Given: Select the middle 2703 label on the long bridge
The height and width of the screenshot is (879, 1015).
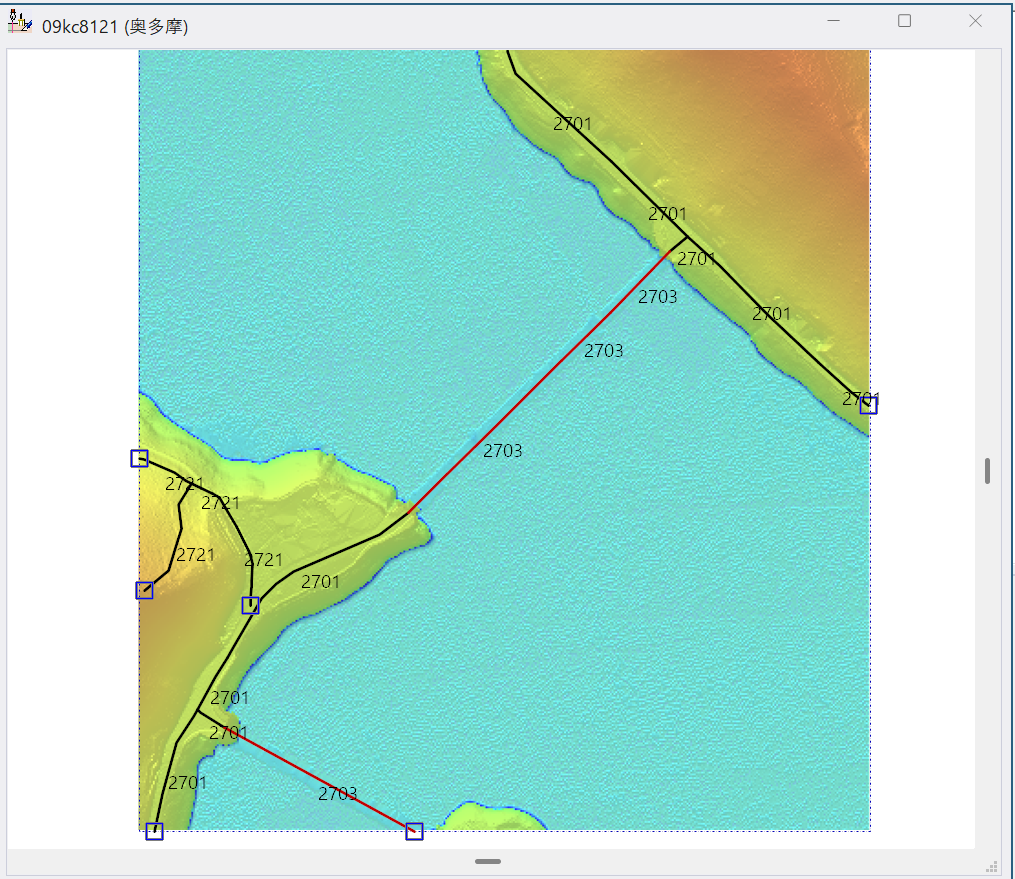Looking at the screenshot, I should (603, 351).
